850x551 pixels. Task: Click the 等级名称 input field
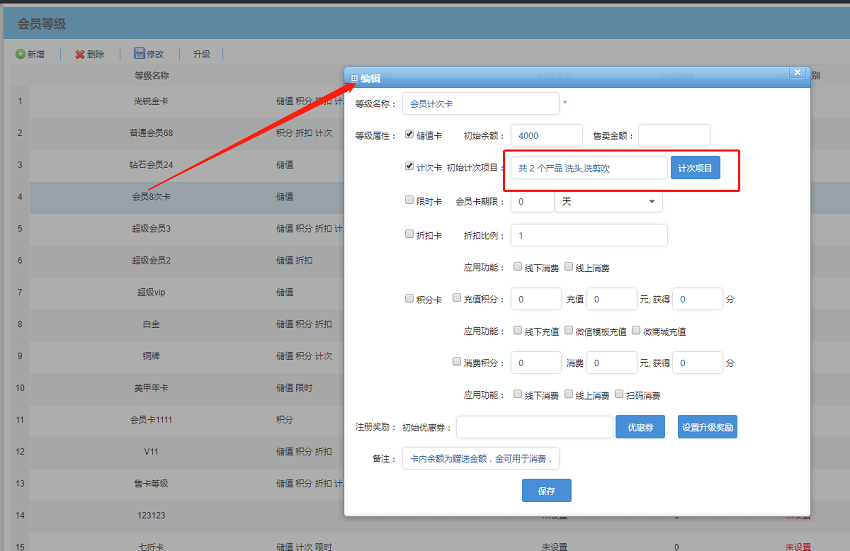tap(480, 104)
